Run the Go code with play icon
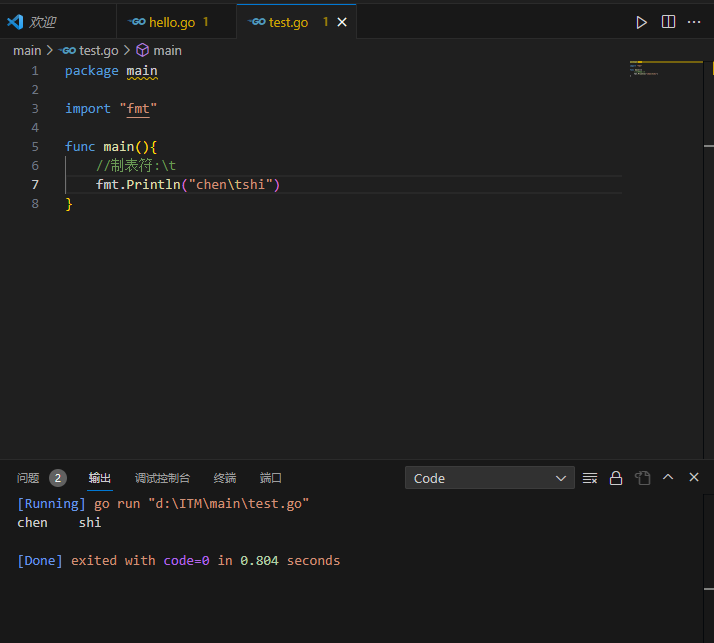 tap(642, 22)
